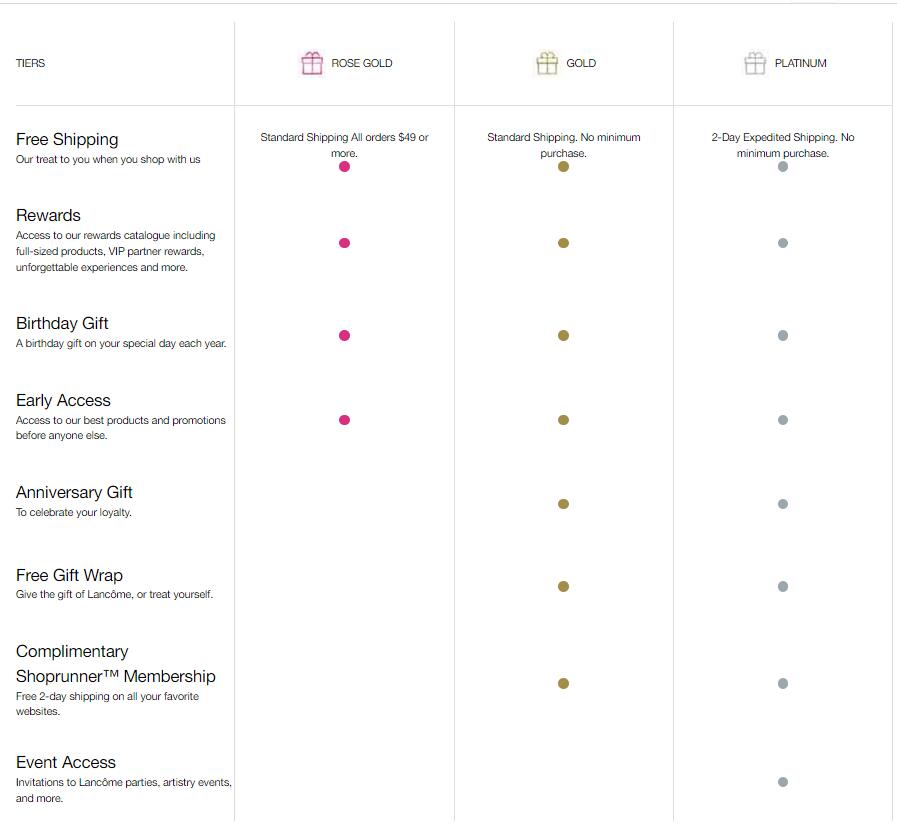The image size is (897, 825).
Task: Click the gold Anniversary Gift dot
Action: pyautogui.click(x=563, y=504)
